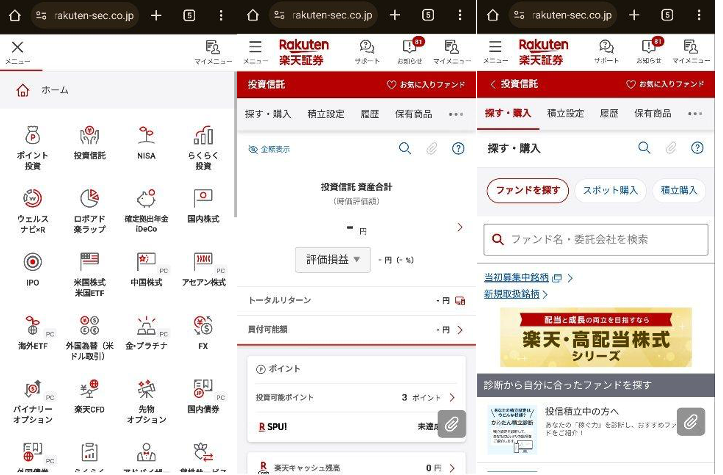This screenshot has width=723, height=475.
Task: Open ポイント投資 from the menu grid
Action: (32, 148)
